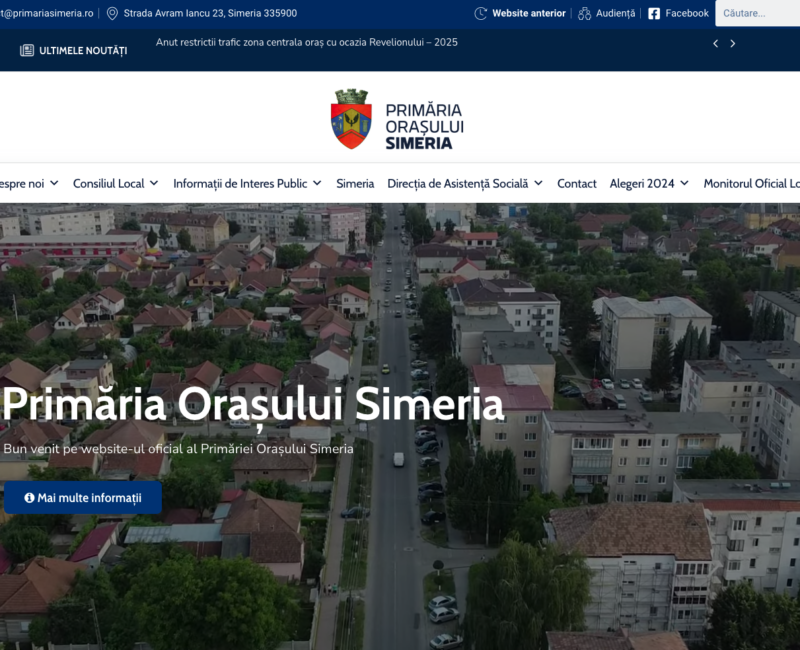Open the Simeria menu item
800x650 pixels.
[355, 183]
